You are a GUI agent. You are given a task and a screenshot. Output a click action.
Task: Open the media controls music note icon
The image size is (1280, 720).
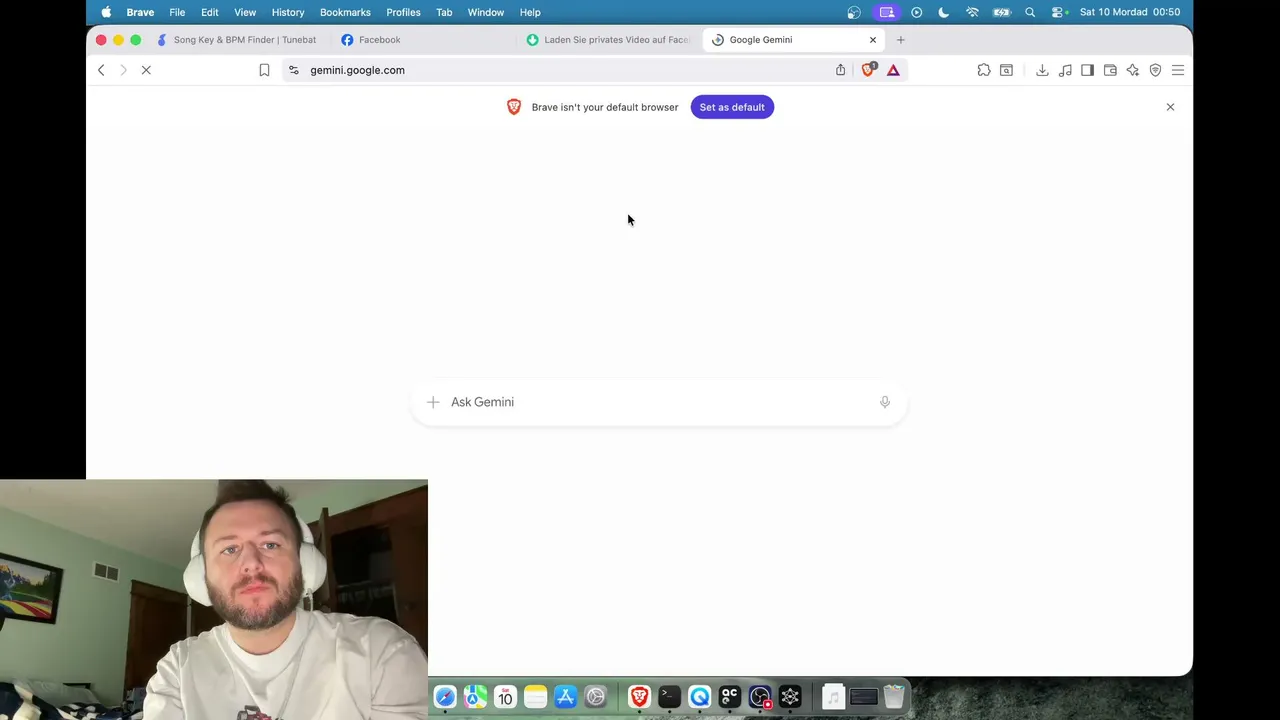point(1065,70)
